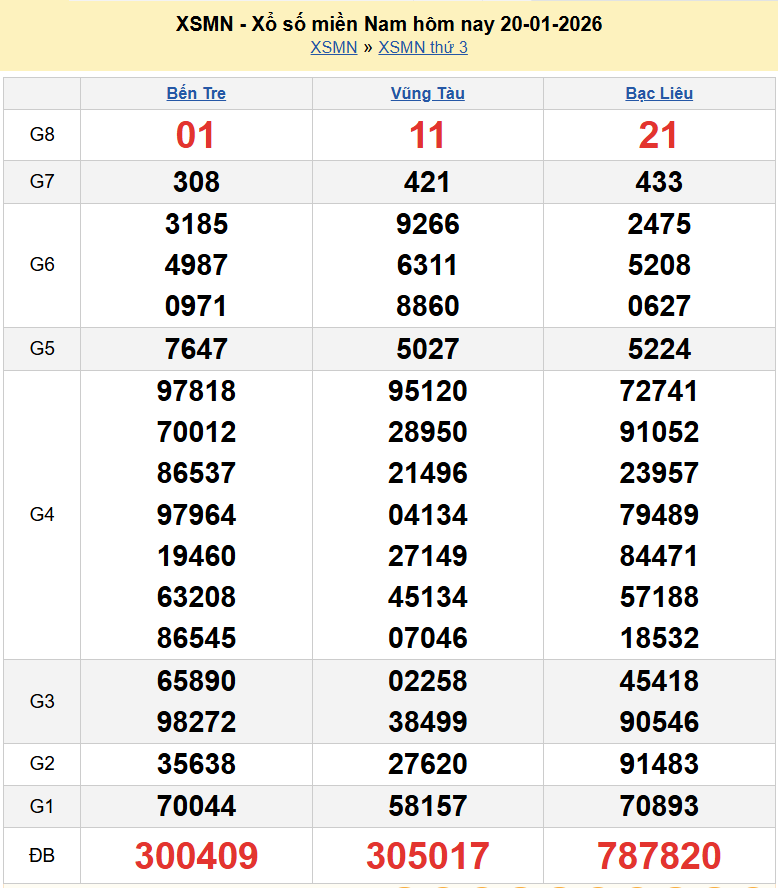Viewport: 778px width, 888px height.
Task: Click Vũng Tàu special prize 305017
Action: [427, 856]
